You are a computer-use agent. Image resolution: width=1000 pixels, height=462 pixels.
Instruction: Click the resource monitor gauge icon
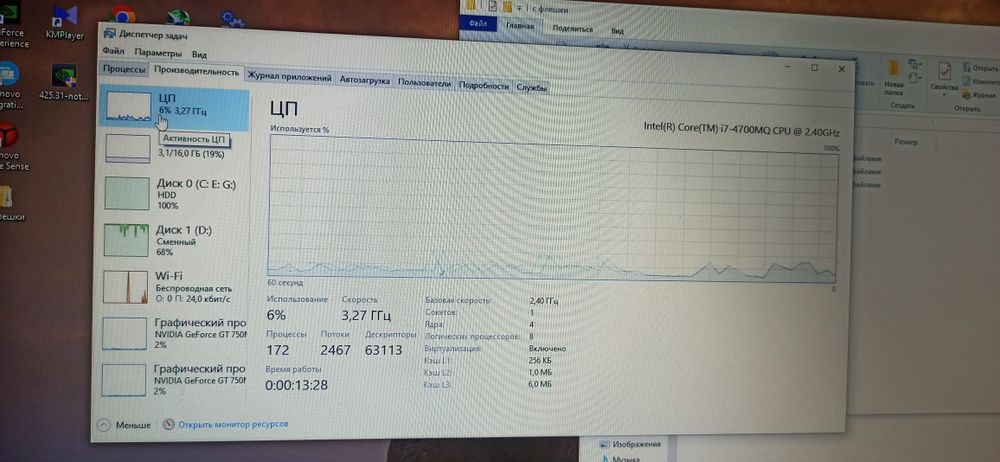169,424
